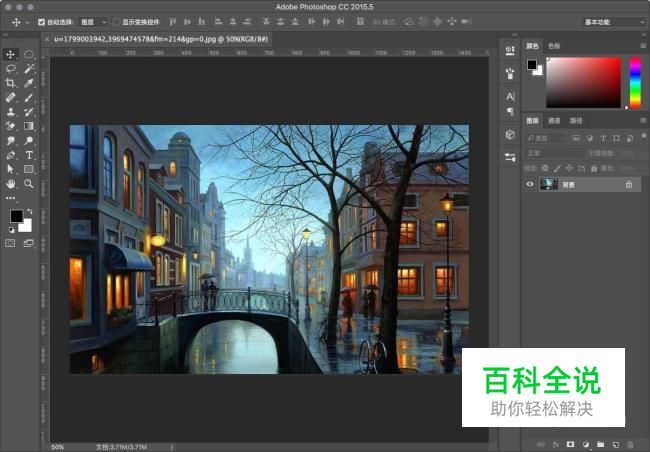This screenshot has height=452, width=650.
Task: Select the Horizontal Type tool
Action: click(x=29, y=155)
